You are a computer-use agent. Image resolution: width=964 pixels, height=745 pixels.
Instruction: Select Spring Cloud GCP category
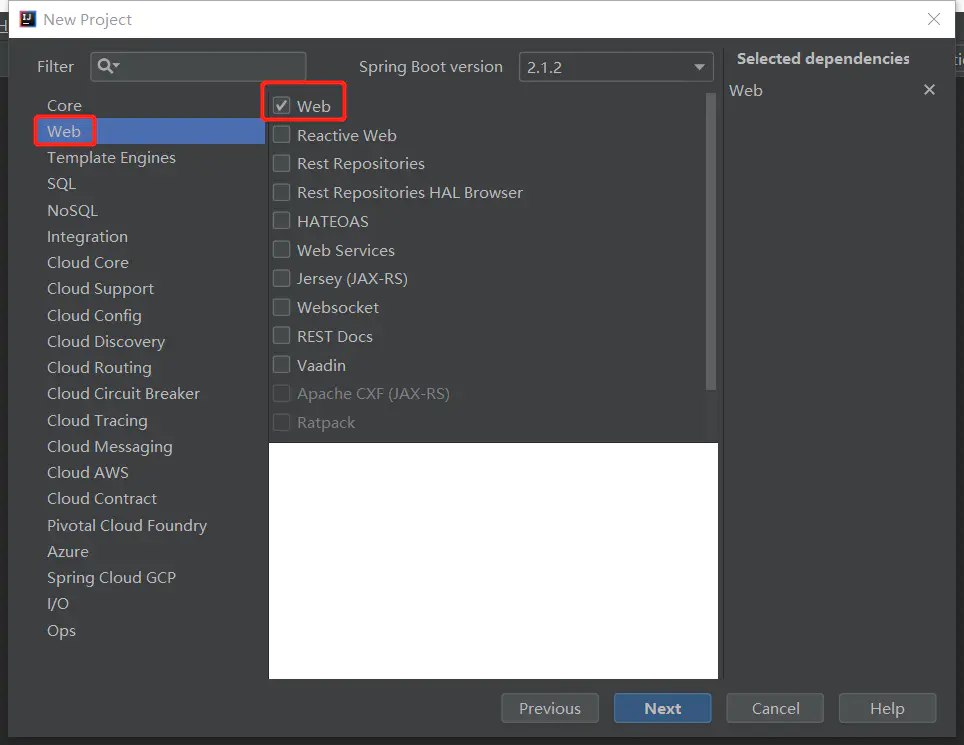click(x=111, y=578)
